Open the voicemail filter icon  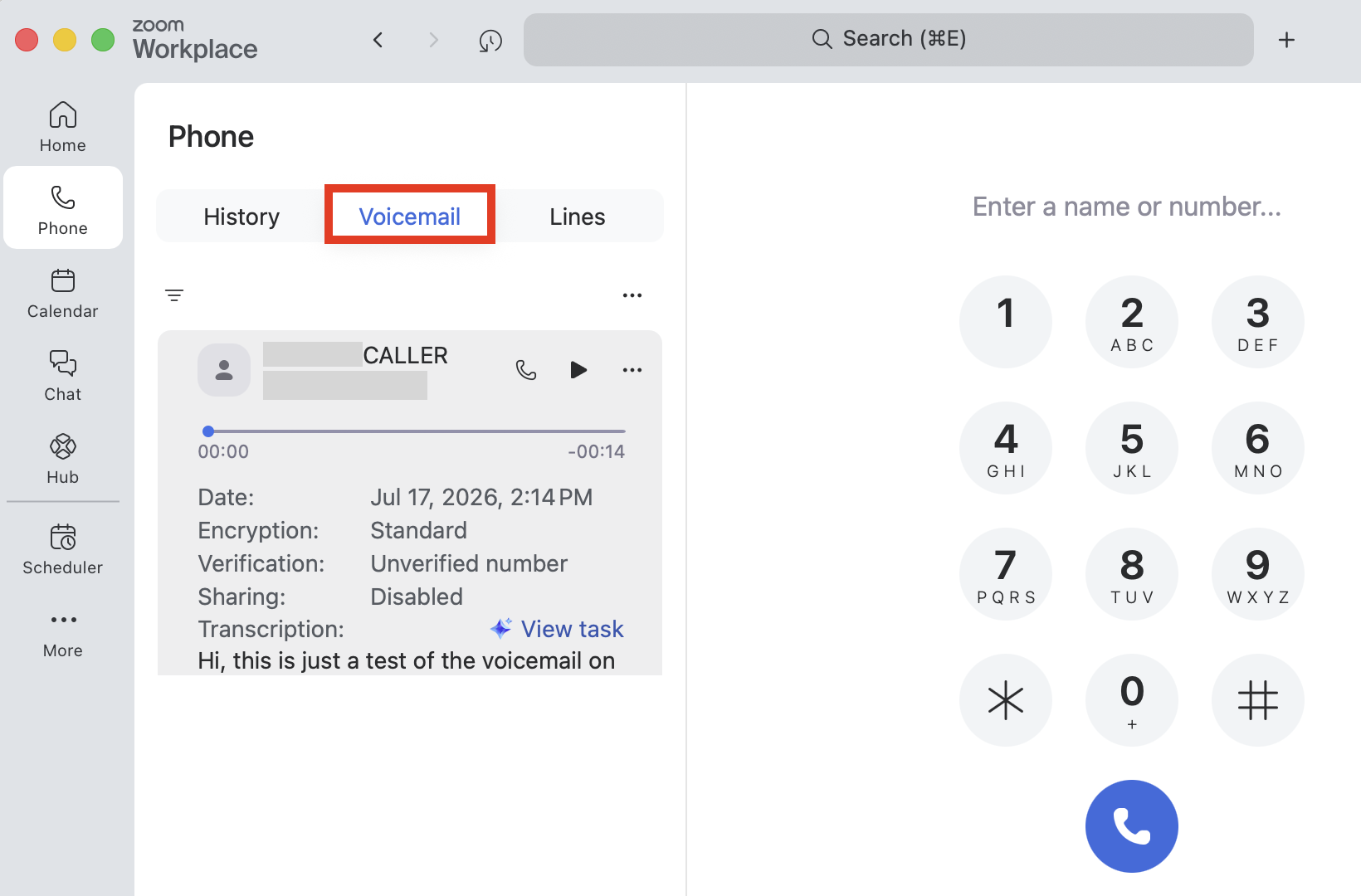[x=174, y=295]
